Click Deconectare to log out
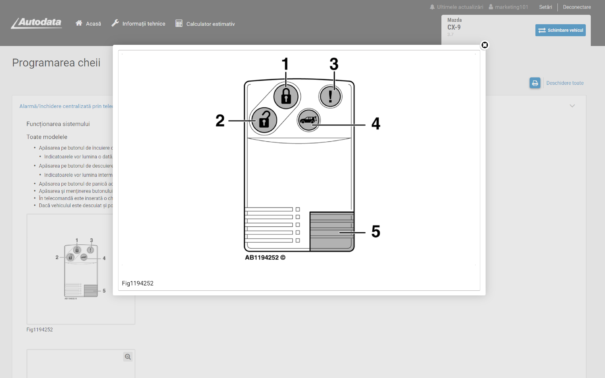 pyautogui.click(x=576, y=7)
